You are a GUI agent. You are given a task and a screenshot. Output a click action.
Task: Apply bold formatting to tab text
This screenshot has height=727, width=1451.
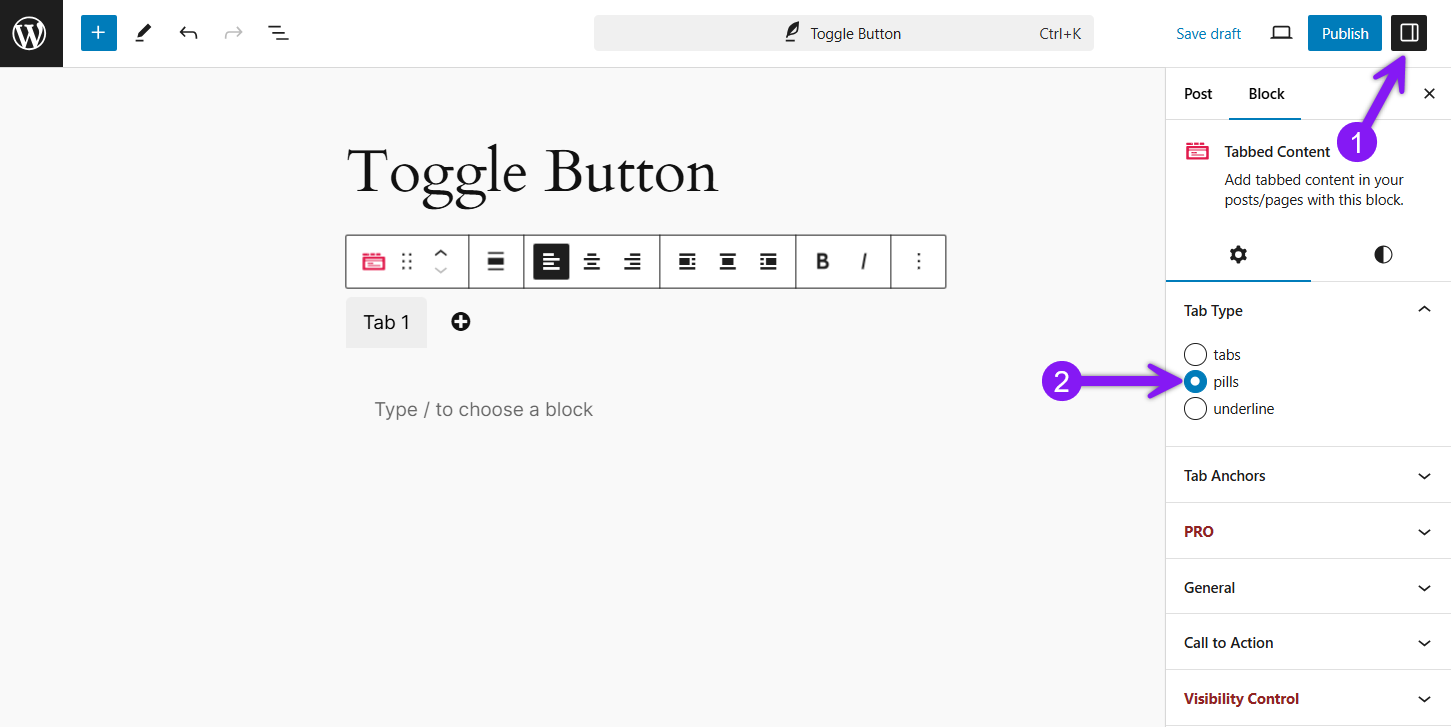(x=822, y=261)
